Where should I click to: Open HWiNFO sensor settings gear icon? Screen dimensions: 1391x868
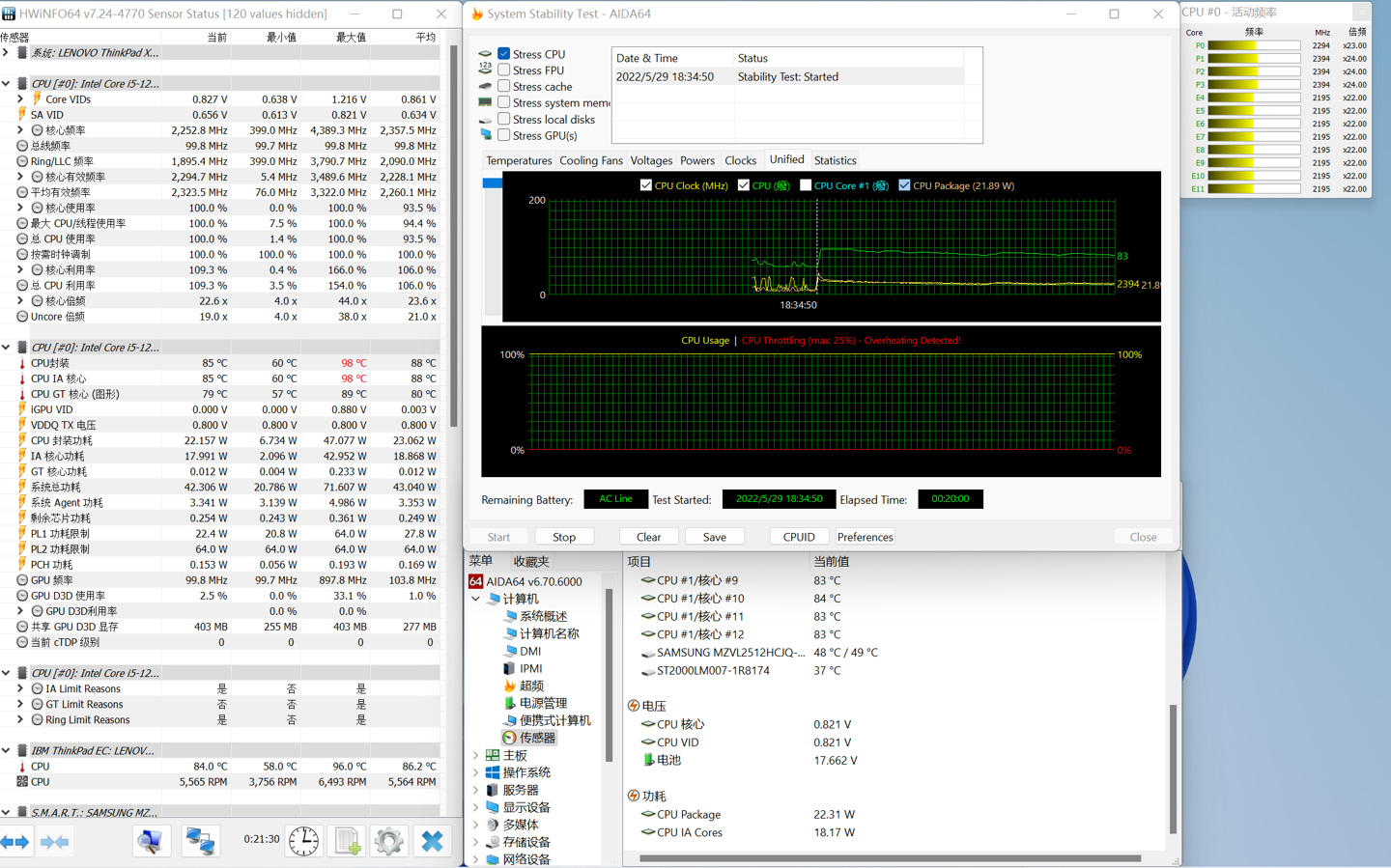pyautogui.click(x=389, y=841)
